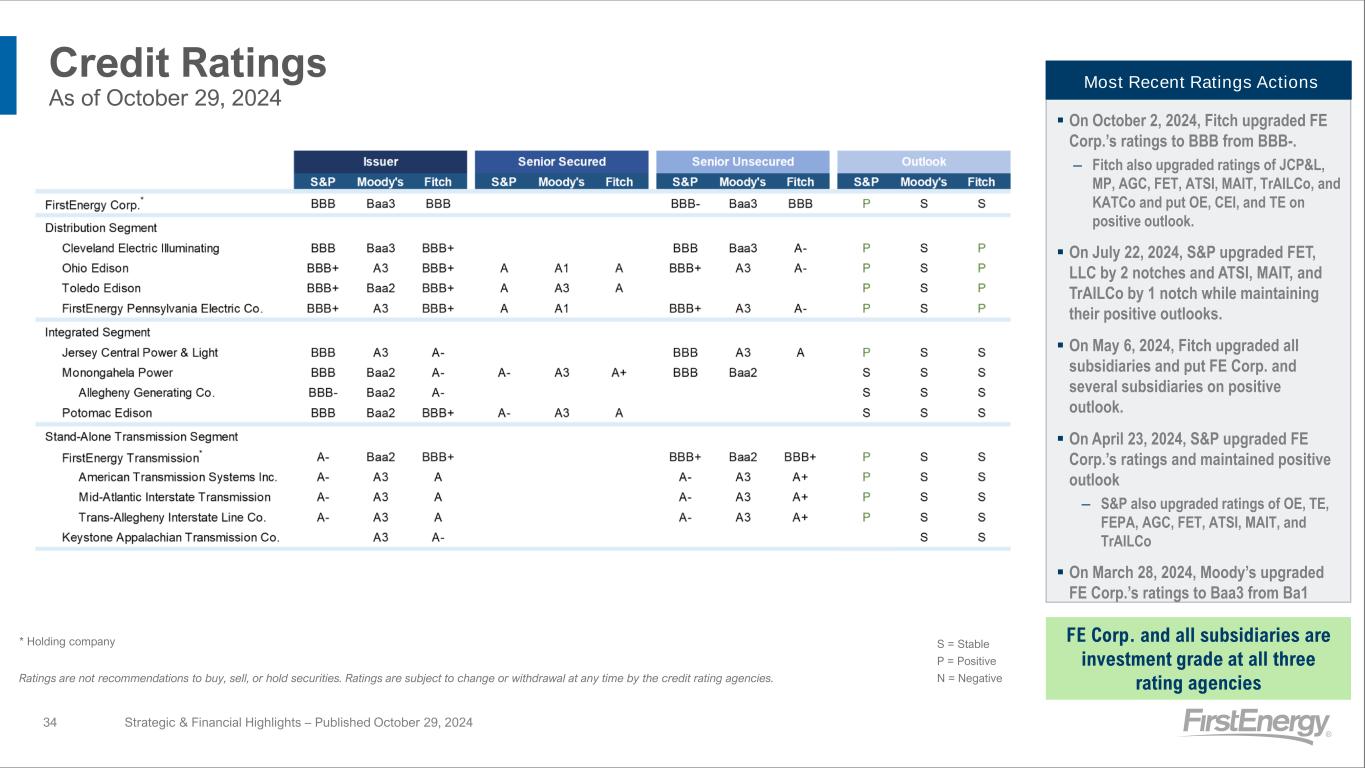The width and height of the screenshot is (1365, 768).
Task: Select the Allegheny Generating Co. row label
Action: 146,392
